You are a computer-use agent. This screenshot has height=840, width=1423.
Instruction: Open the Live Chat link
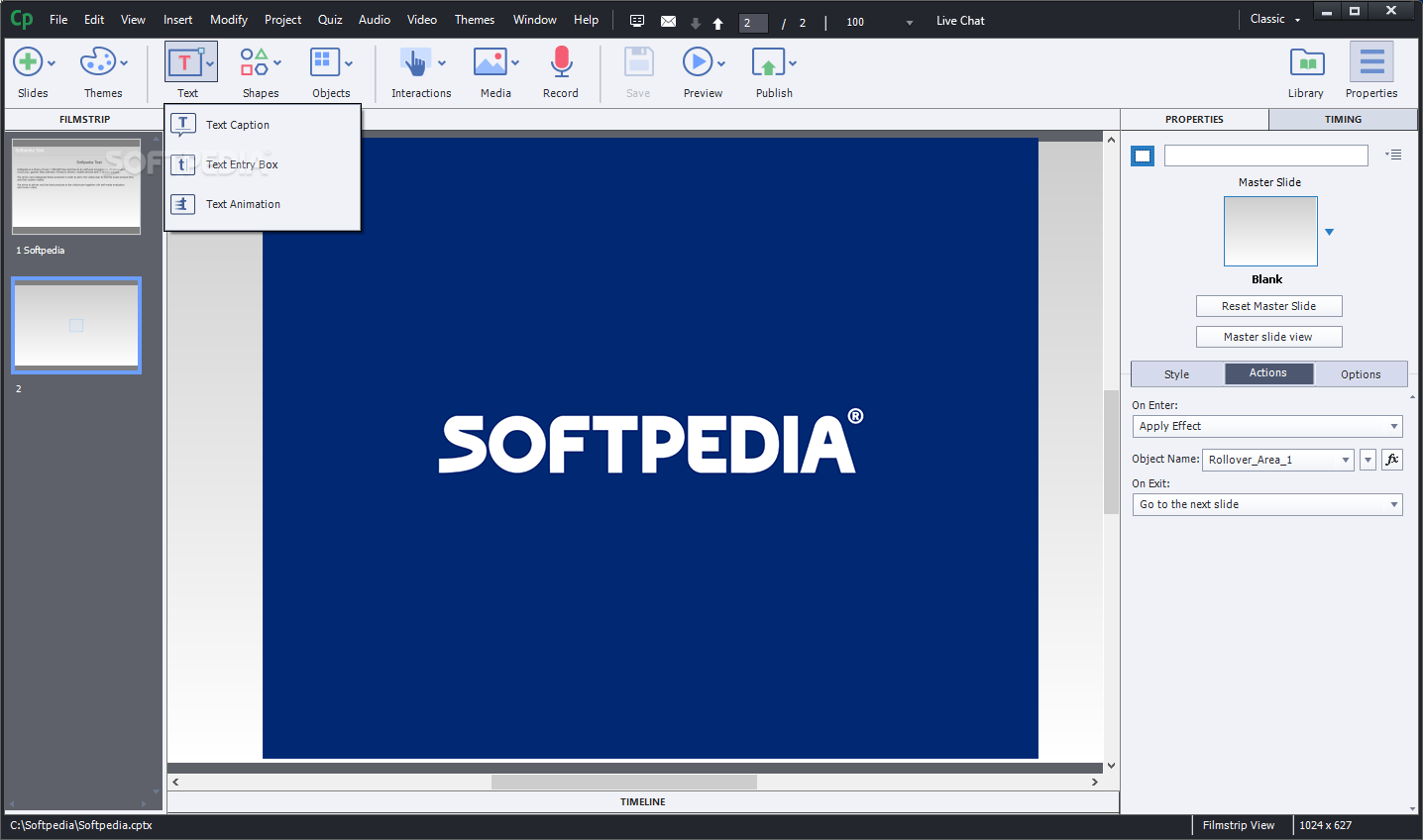point(960,21)
